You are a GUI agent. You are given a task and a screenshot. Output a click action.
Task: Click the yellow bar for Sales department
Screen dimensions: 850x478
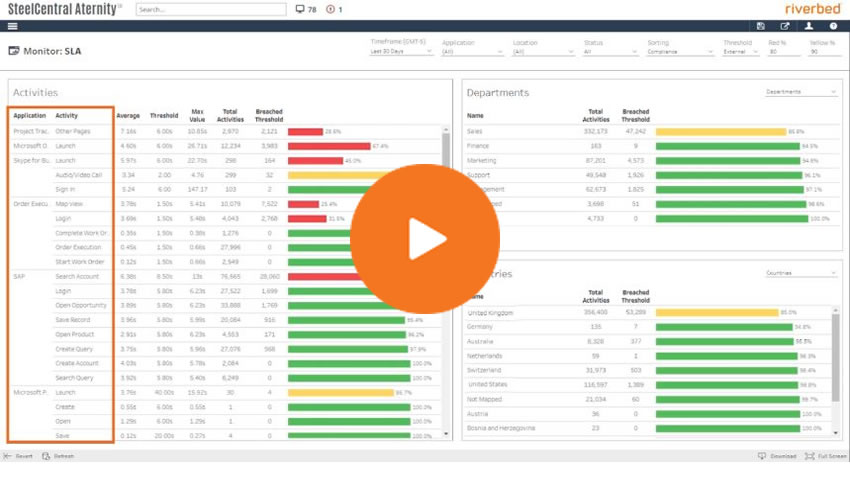point(721,132)
